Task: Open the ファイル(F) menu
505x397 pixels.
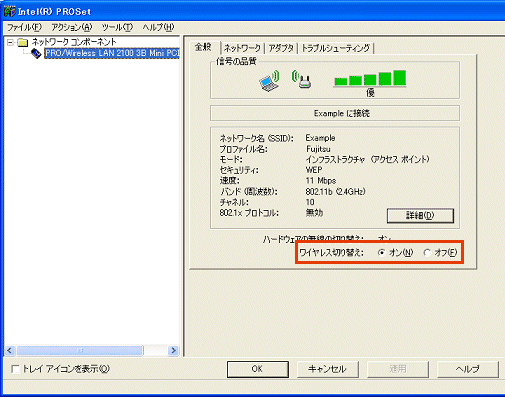Action: (x=24, y=27)
